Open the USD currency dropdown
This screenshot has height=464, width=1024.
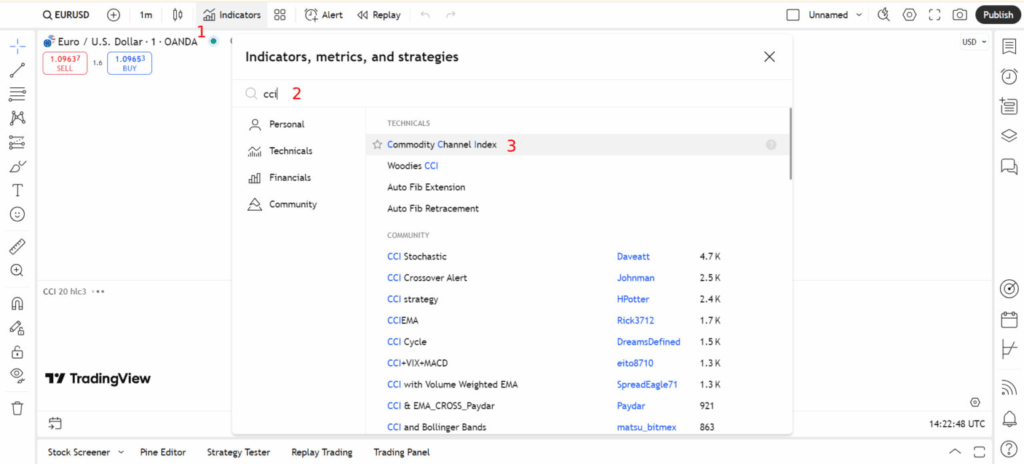click(x=973, y=42)
